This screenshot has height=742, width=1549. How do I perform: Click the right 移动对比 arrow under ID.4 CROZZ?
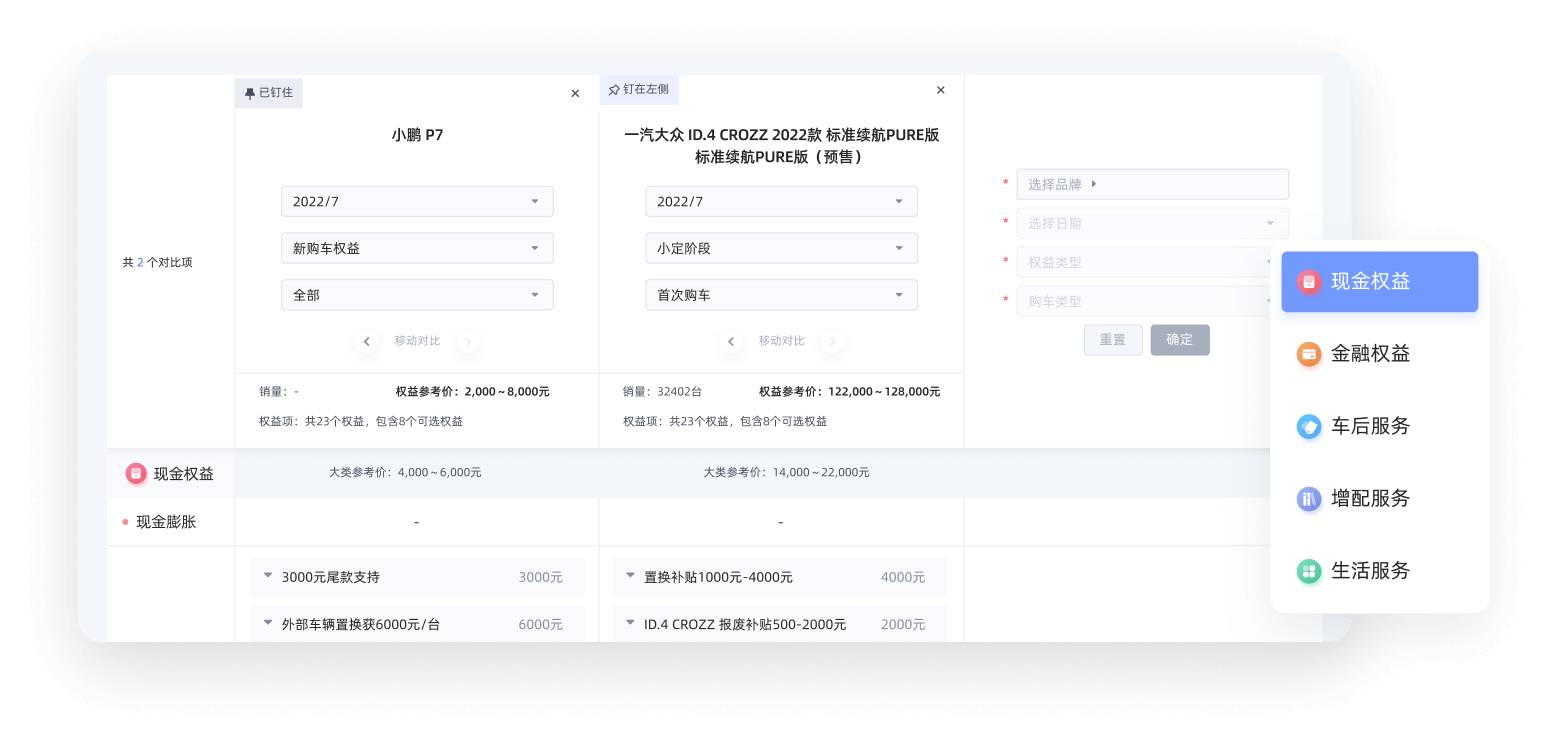tap(832, 341)
